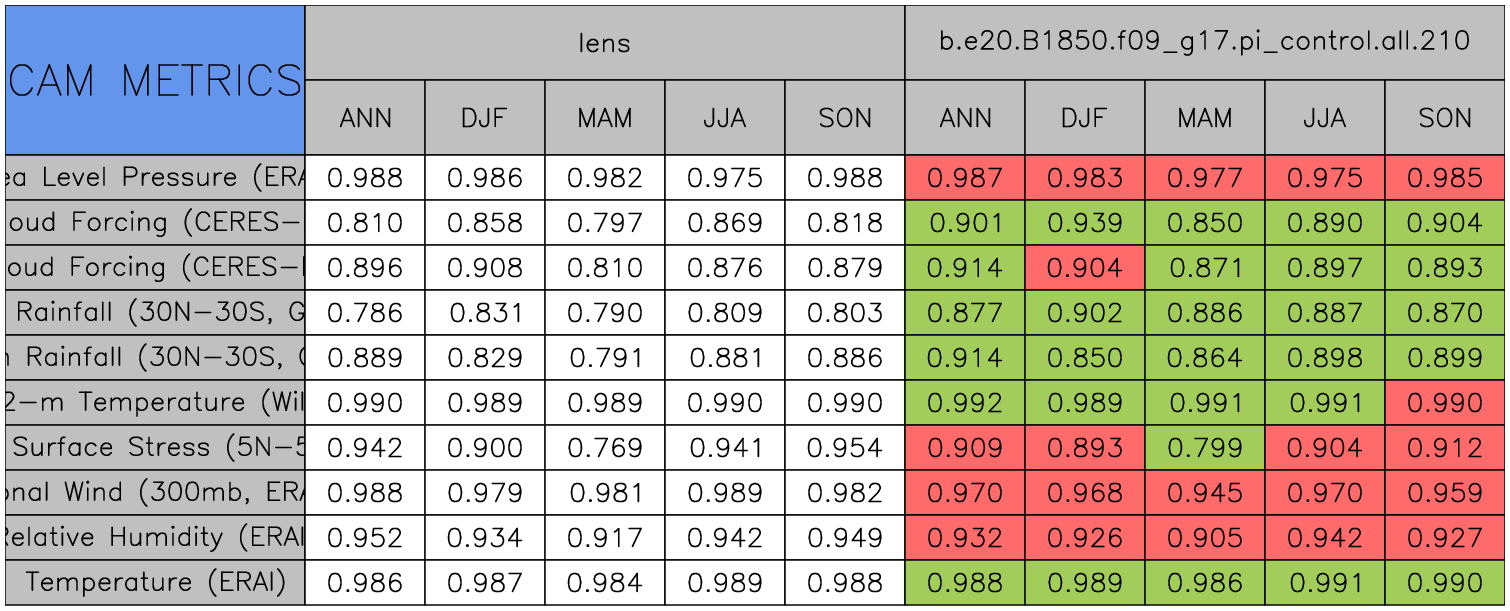1510x611 pixels.
Task: Click the JJA header under pi_control
Action: tap(1324, 118)
